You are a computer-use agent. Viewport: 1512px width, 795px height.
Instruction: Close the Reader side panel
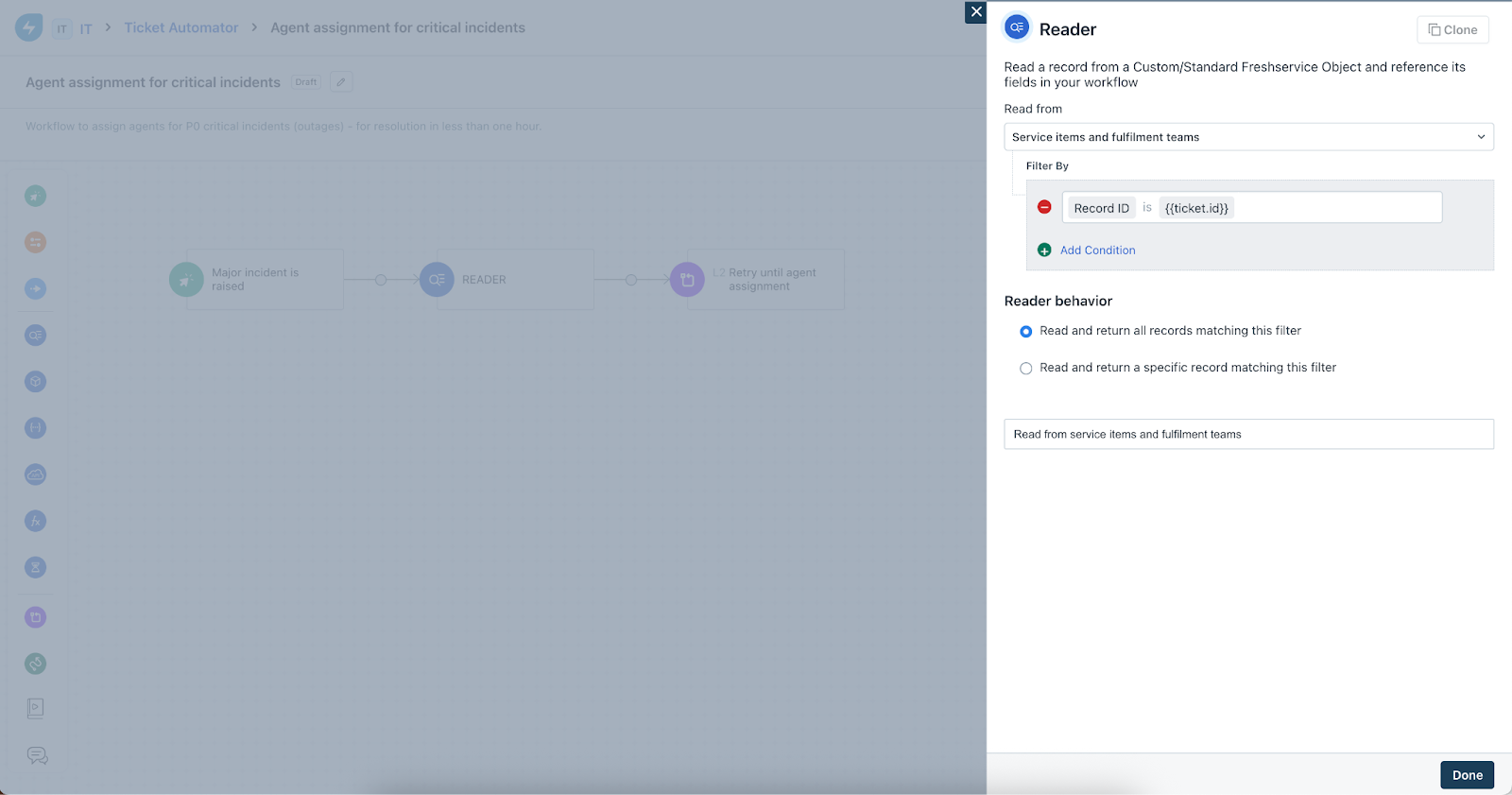pos(976,12)
